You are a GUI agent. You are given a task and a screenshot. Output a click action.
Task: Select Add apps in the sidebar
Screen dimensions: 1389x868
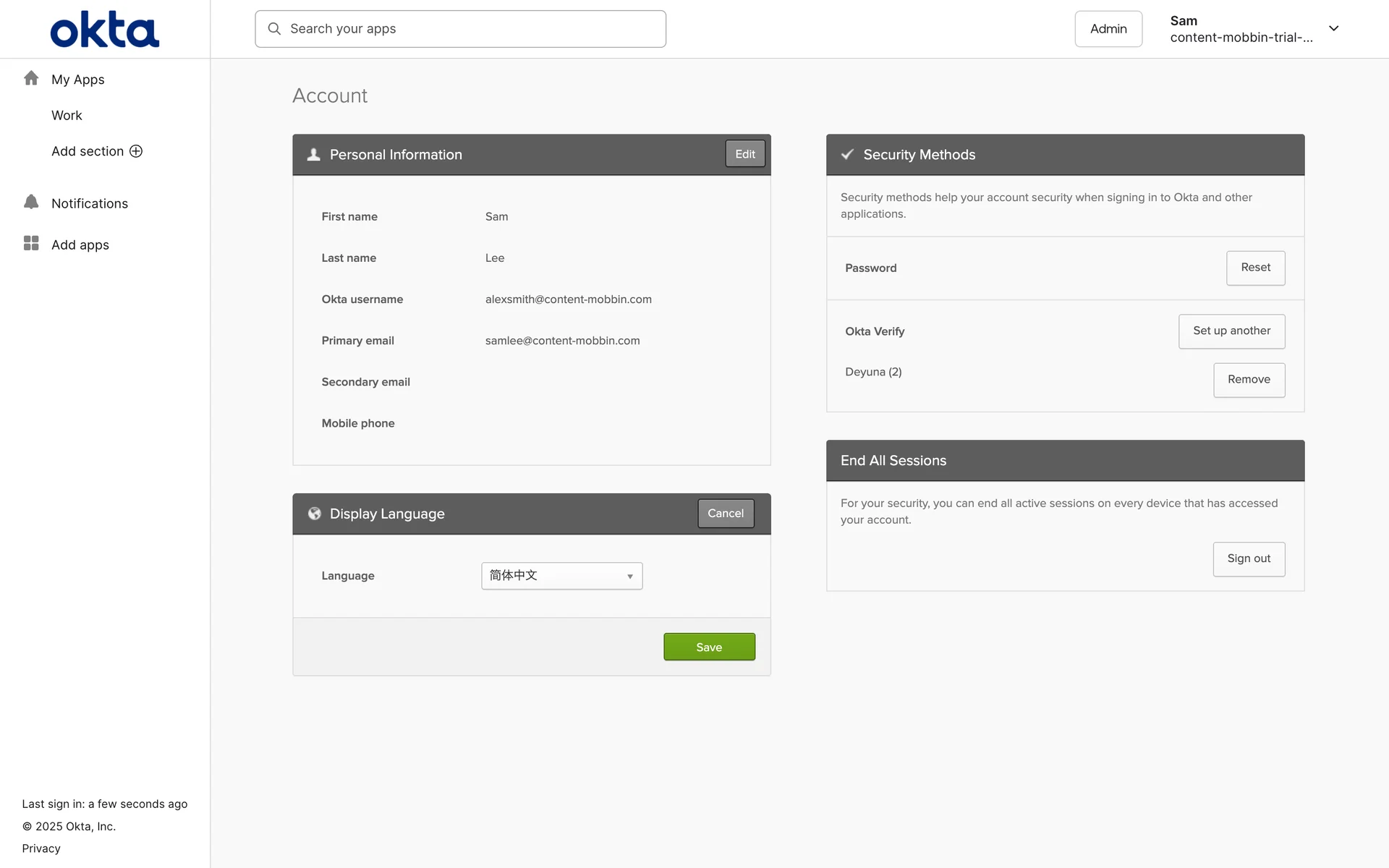pyautogui.click(x=80, y=245)
